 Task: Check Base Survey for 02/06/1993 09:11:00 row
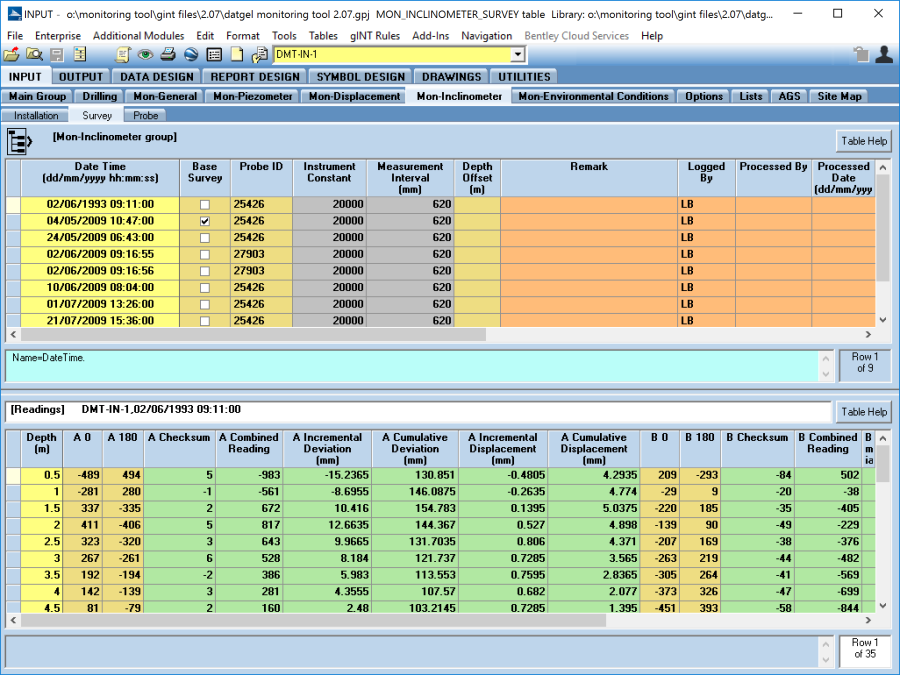205,204
